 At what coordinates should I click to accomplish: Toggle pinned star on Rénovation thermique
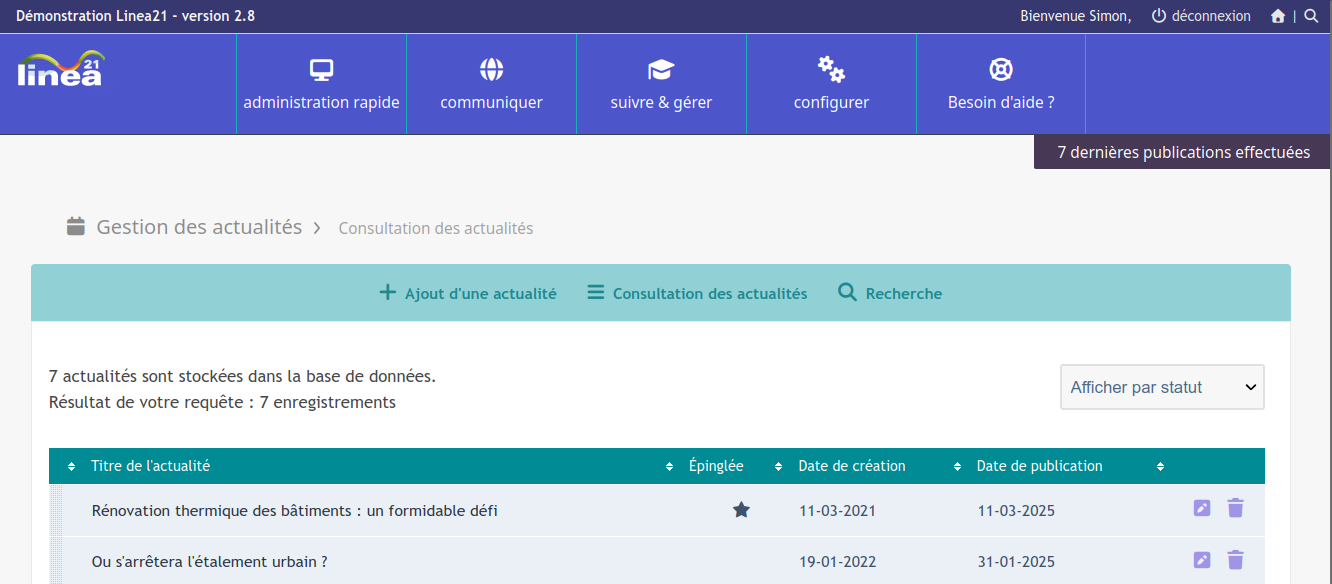741,510
